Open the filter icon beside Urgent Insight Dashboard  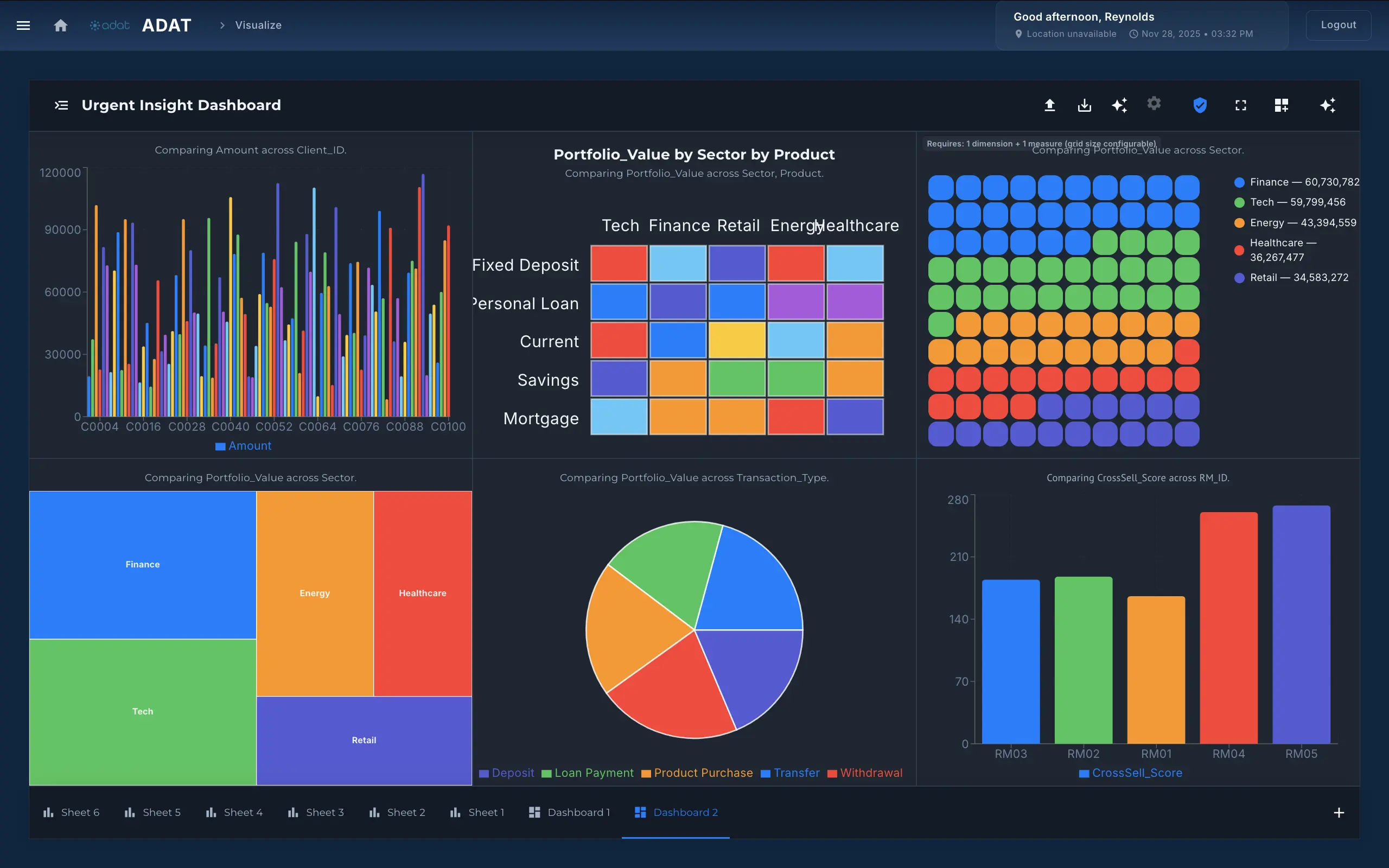point(61,105)
